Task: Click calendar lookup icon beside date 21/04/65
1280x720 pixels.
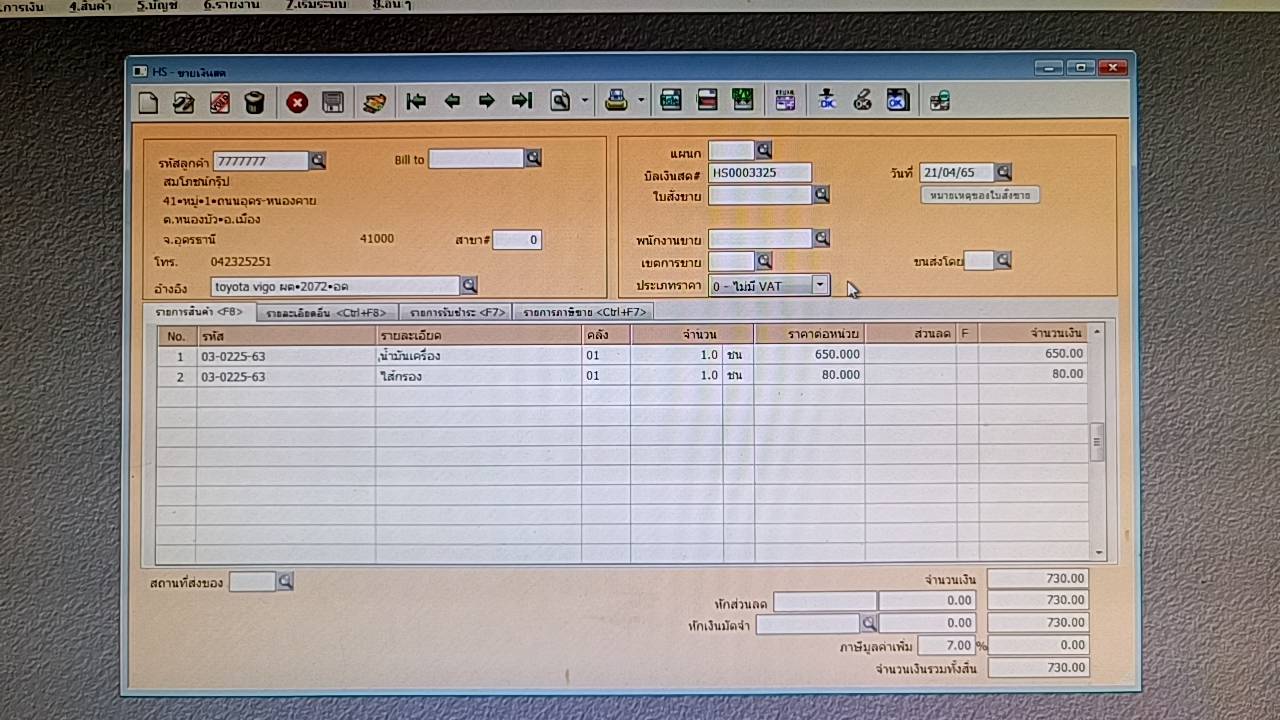Action: [1003, 172]
